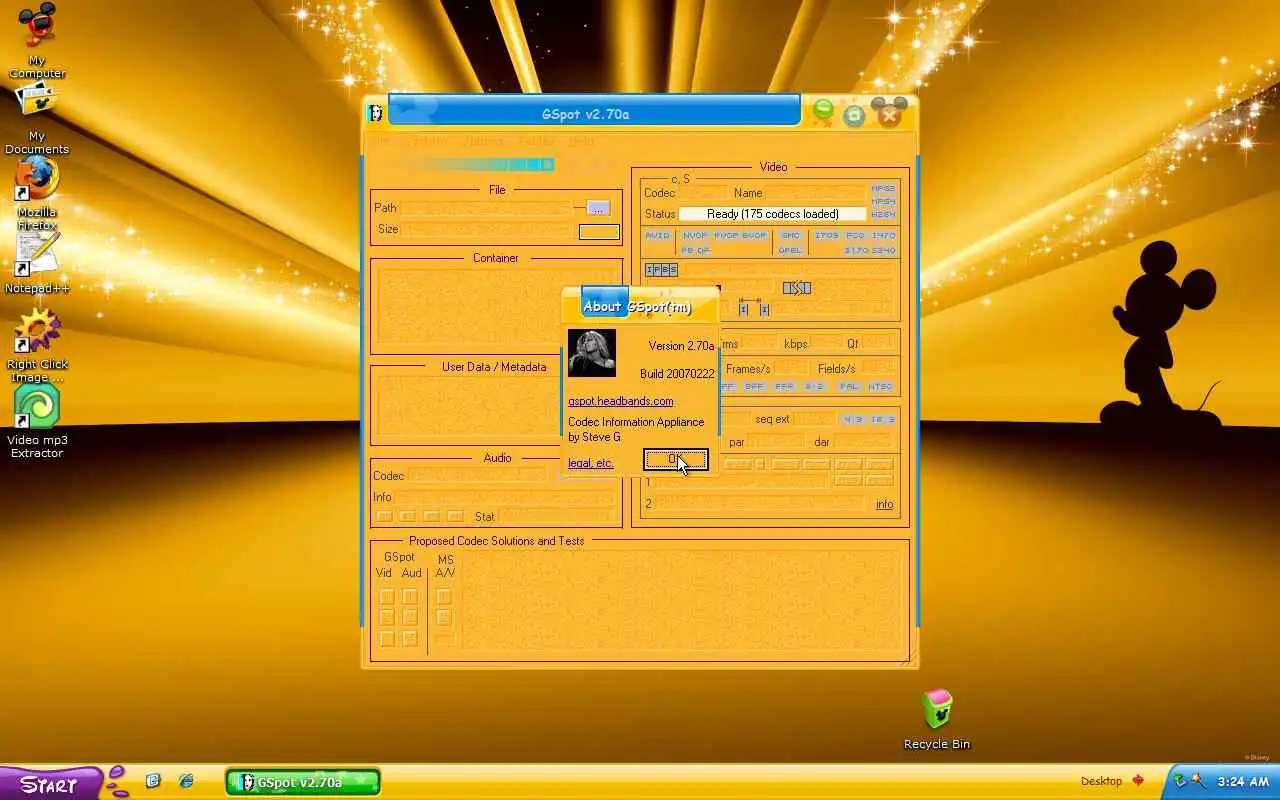Open the gspot.headbands.com link
The image size is (1280, 800).
(x=620, y=401)
